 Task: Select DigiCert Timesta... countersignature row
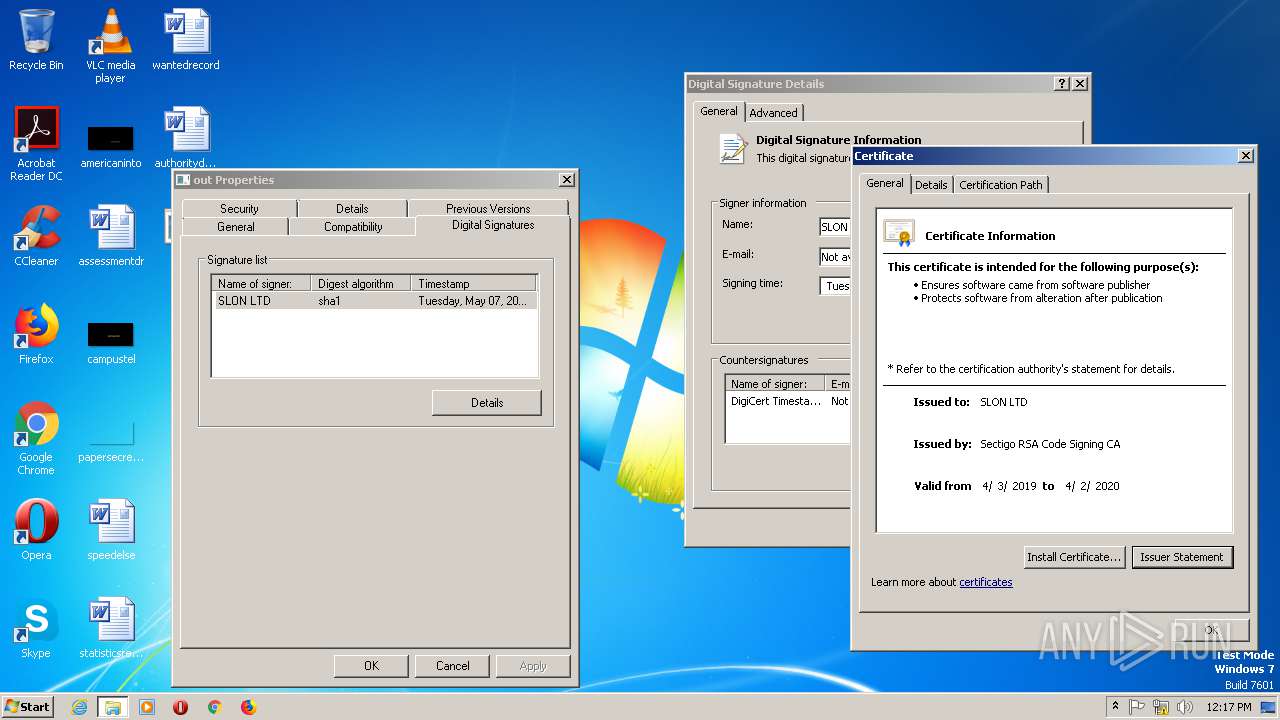pos(789,401)
